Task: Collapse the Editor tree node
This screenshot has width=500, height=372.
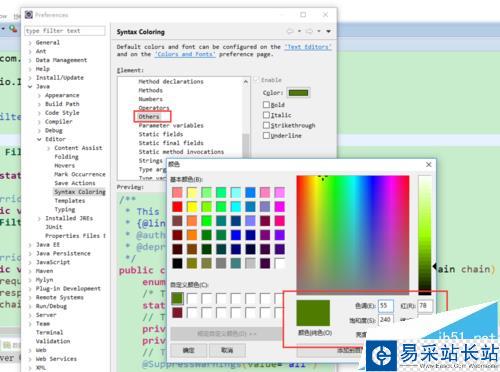Action: (x=39, y=139)
